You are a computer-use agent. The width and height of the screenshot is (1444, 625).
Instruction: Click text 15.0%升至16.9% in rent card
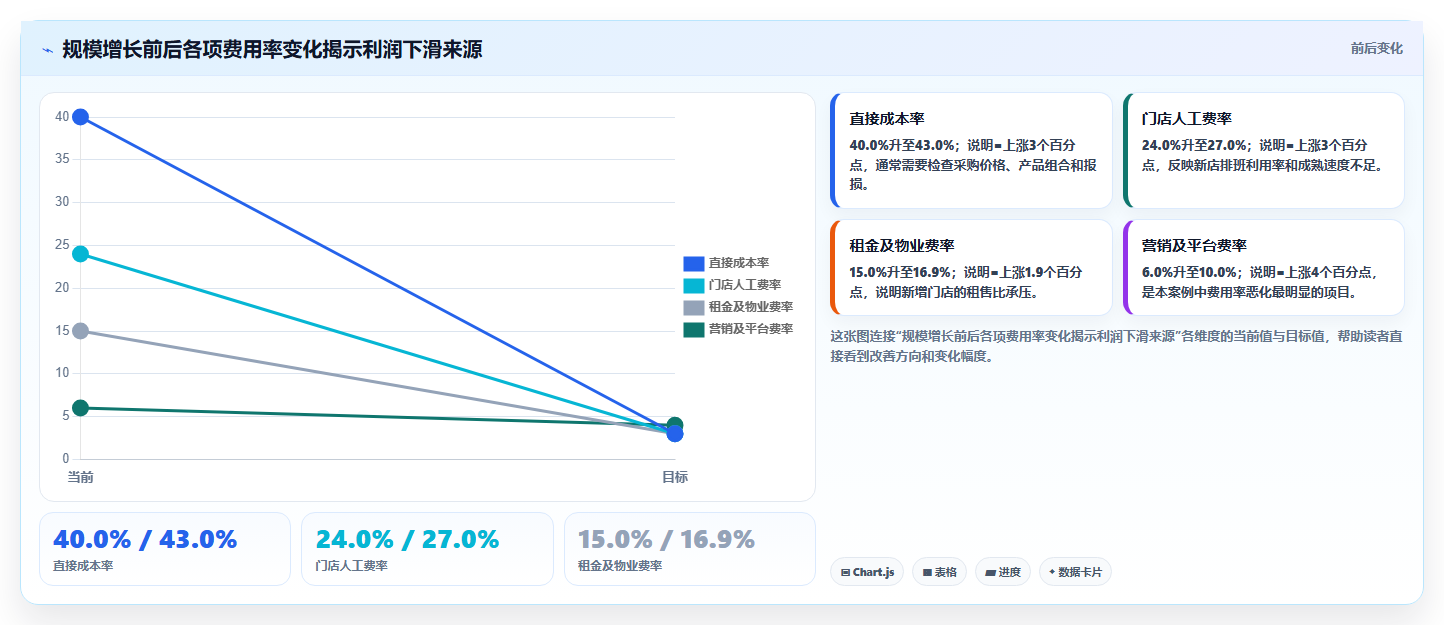tap(901, 272)
